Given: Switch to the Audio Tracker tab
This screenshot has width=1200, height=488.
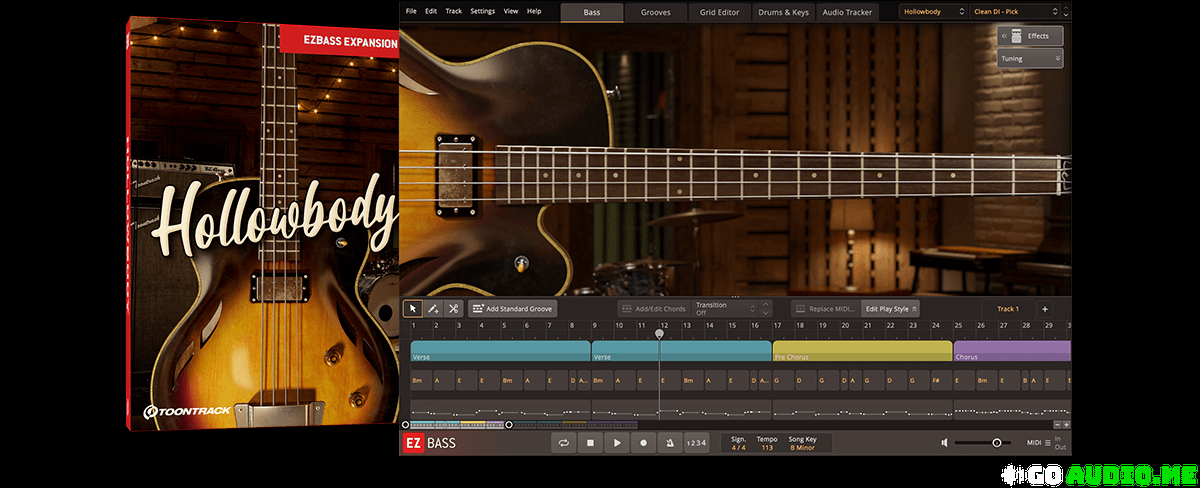Looking at the screenshot, I should pos(846,12).
